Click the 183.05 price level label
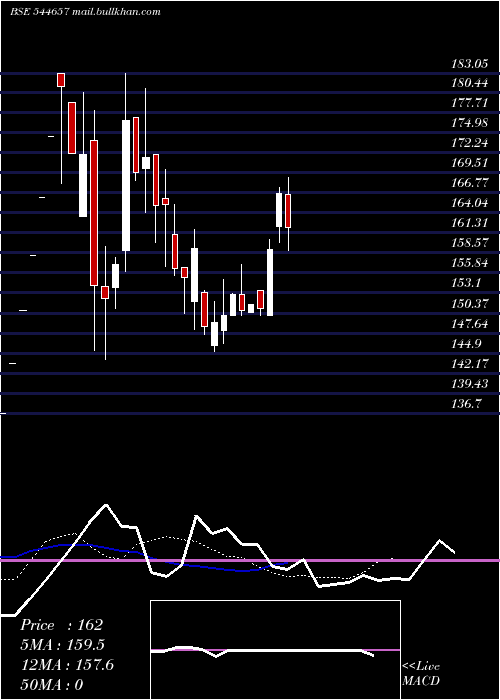500x700 pixels. point(470,63)
